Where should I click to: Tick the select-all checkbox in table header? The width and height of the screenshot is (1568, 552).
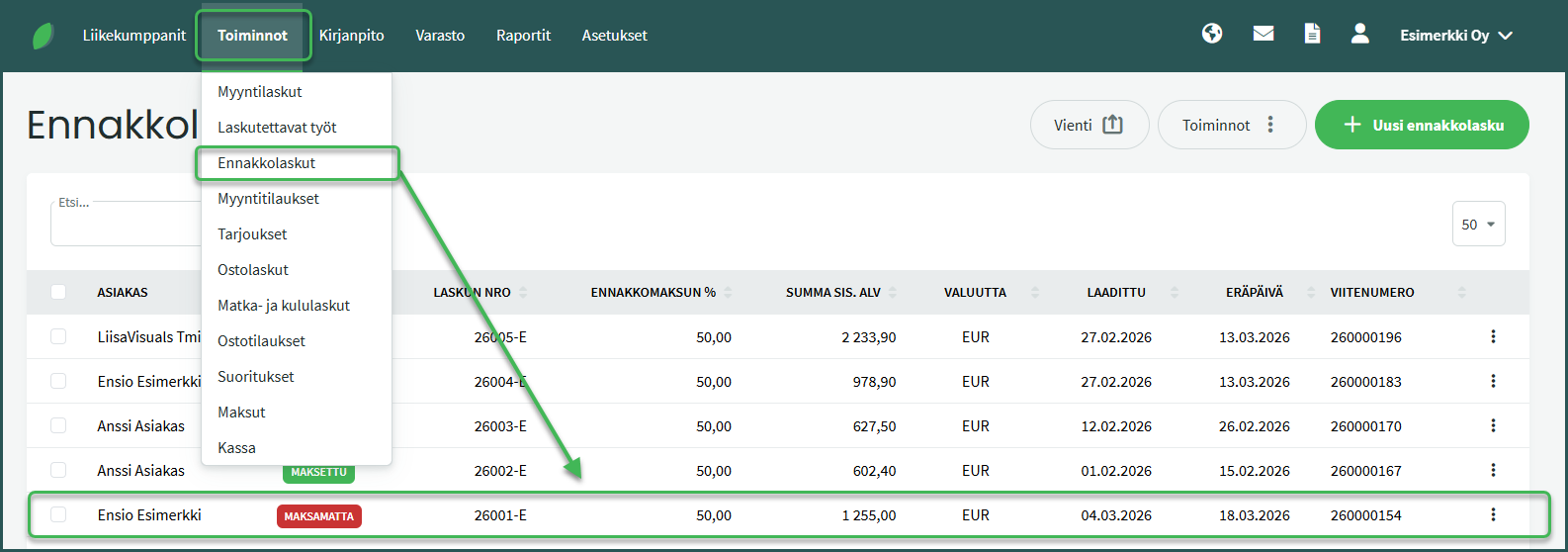tap(58, 292)
